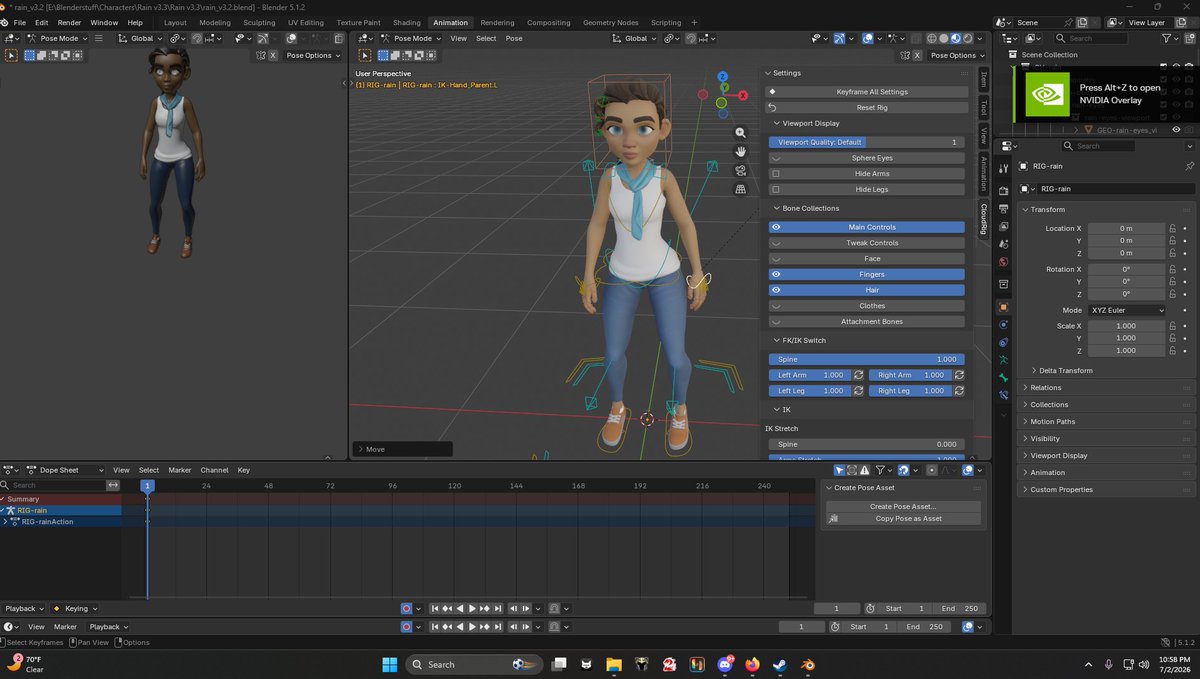Screen dimensions: 1200x679
Task: Click the Windows Start button
Action: [389, 664]
